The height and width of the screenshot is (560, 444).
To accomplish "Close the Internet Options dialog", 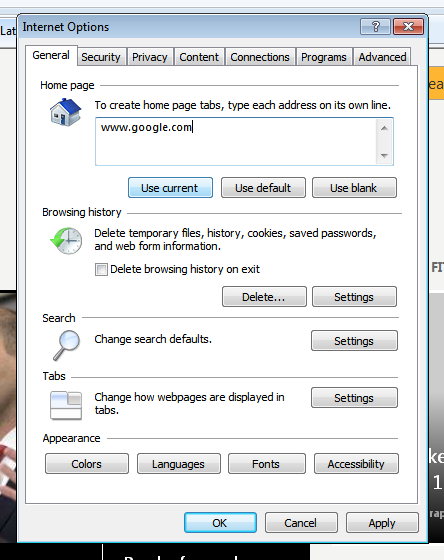I will (408, 27).
